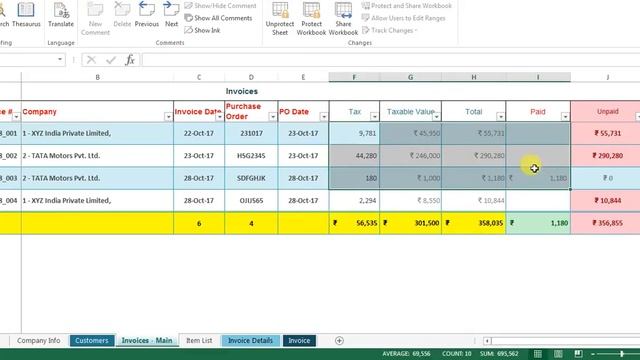Click into the formula bar
The height and width of the screenshot is (360, 640).
tap(391, 60)
